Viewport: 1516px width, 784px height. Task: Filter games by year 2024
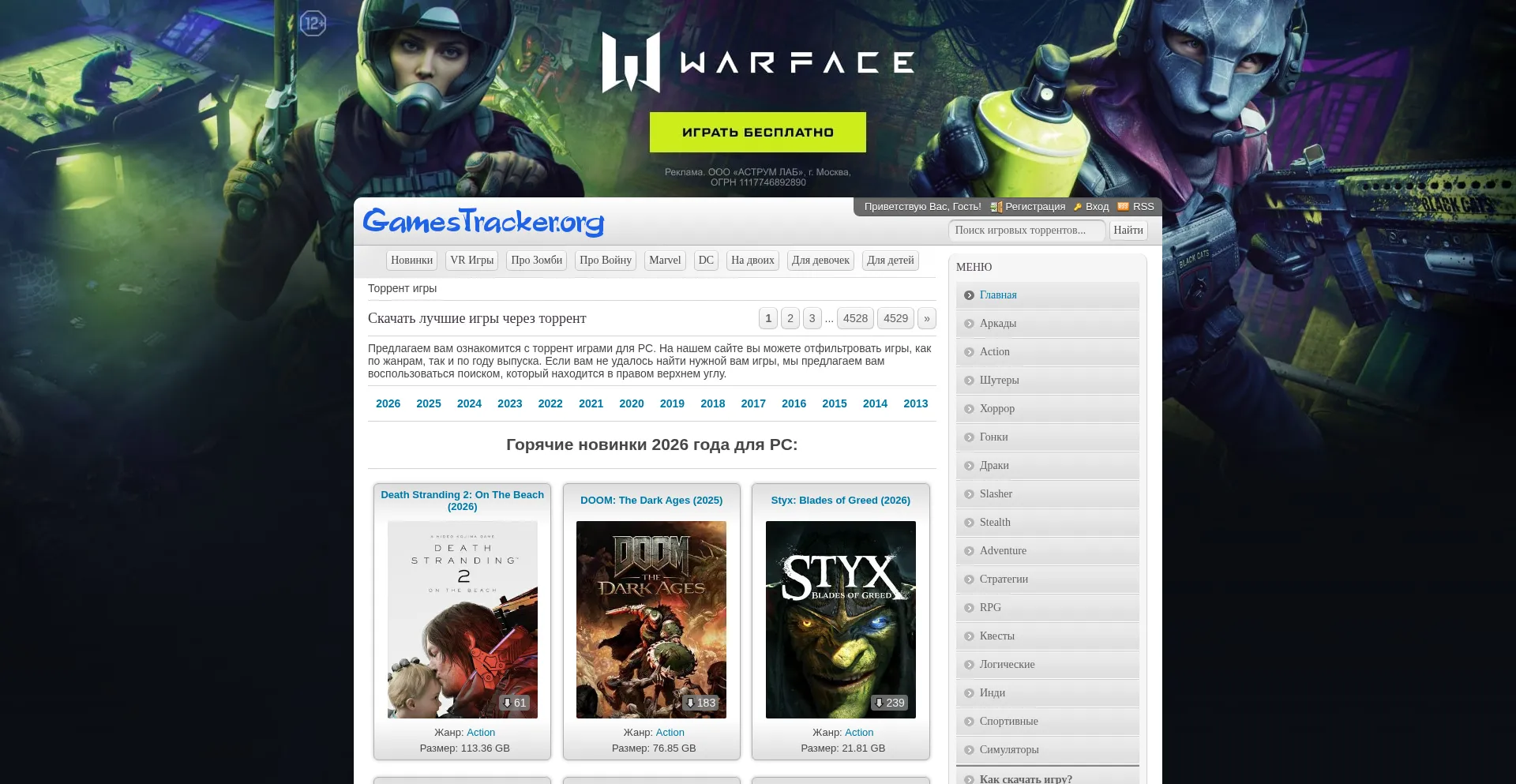pyautogui.click(x=469, y=403)
